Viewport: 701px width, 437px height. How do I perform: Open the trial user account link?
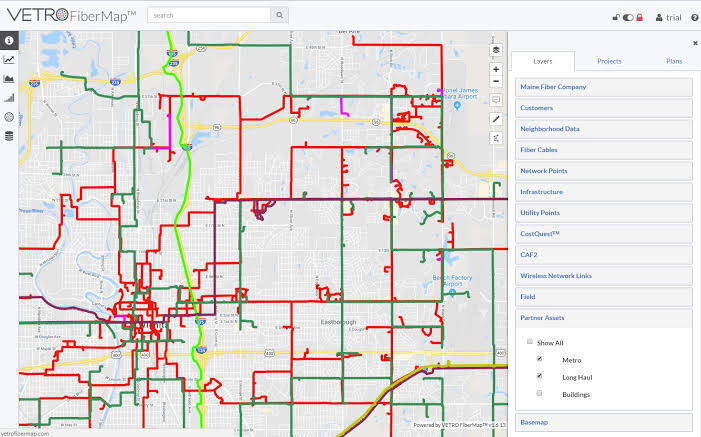(x=668, y=17)
